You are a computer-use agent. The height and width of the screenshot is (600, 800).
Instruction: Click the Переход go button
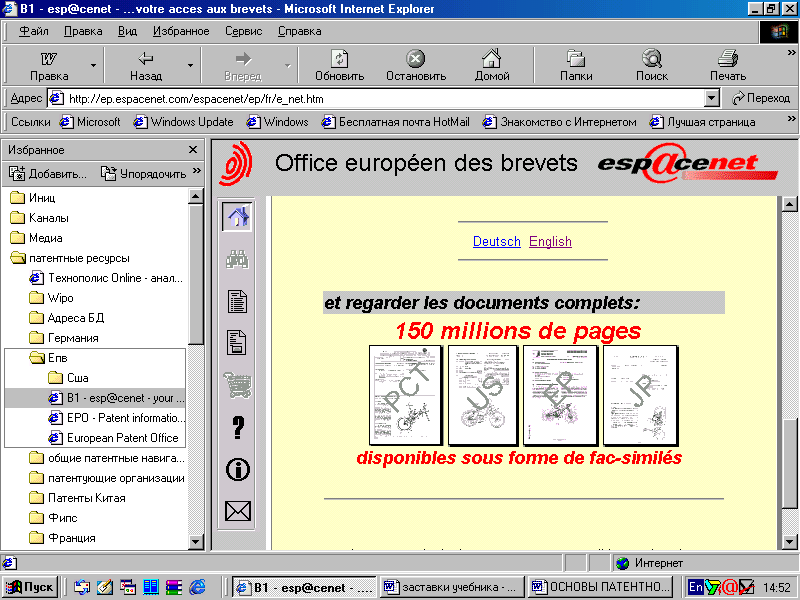760,98
